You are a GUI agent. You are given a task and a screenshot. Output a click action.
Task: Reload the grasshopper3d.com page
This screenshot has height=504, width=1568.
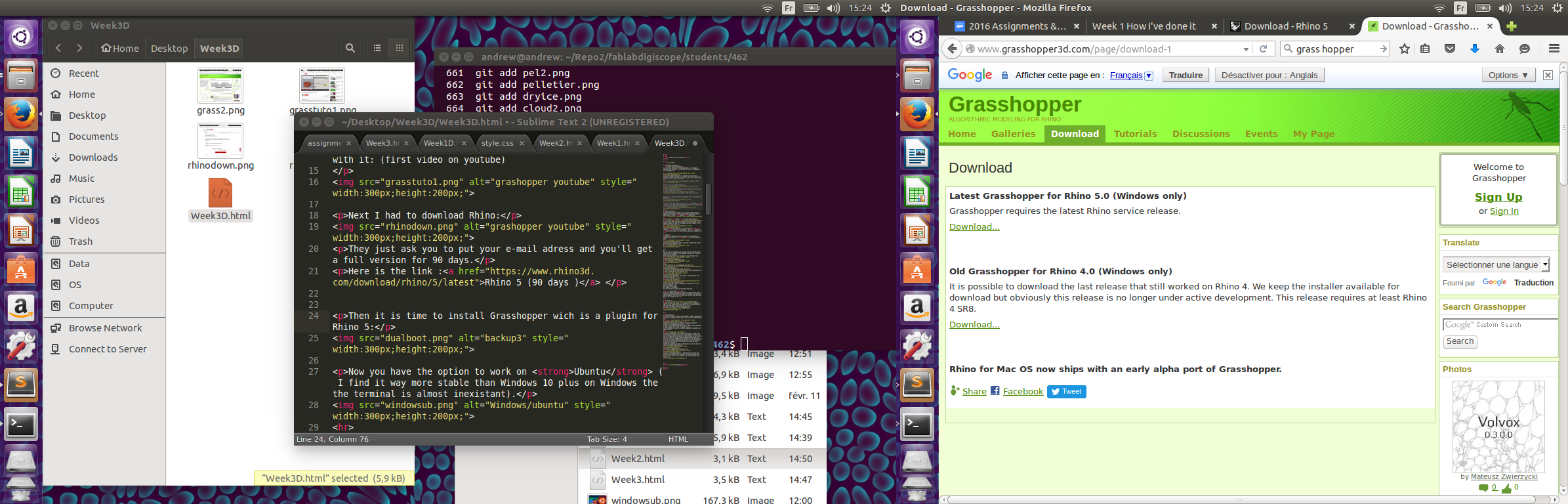coord(1263,49)
